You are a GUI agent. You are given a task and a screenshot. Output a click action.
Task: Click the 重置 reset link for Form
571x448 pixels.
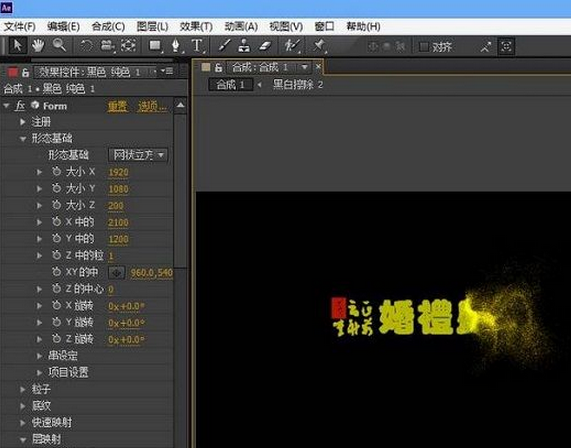118,106
